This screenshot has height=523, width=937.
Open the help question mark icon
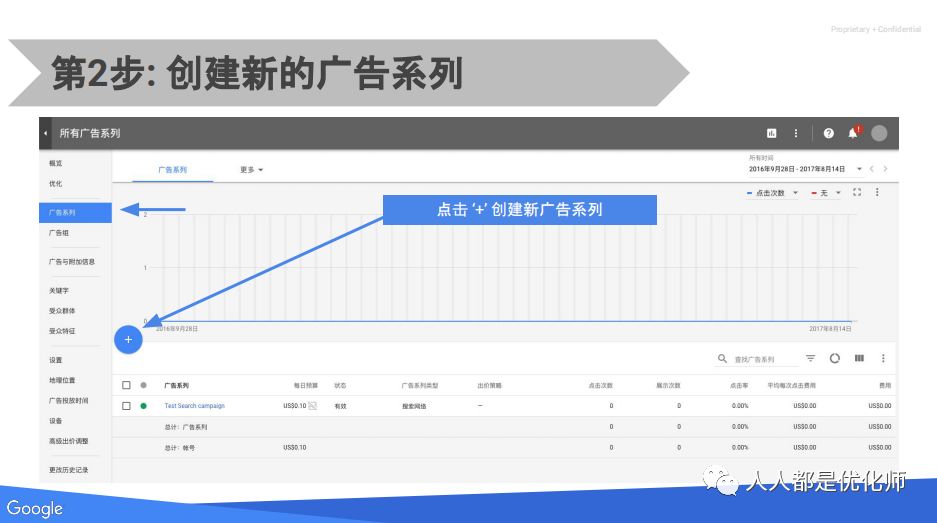[828, 133]
